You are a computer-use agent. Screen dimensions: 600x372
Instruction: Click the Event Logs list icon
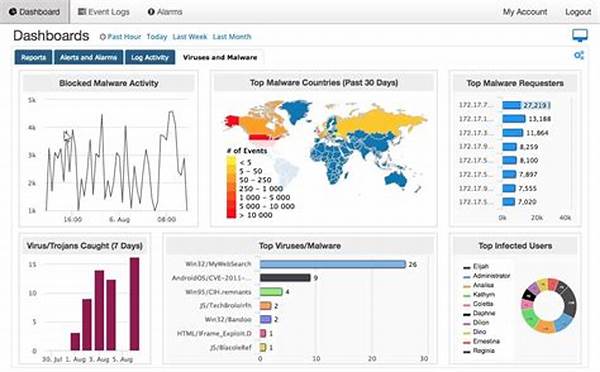pyautogui.click(x=82, y=12)
